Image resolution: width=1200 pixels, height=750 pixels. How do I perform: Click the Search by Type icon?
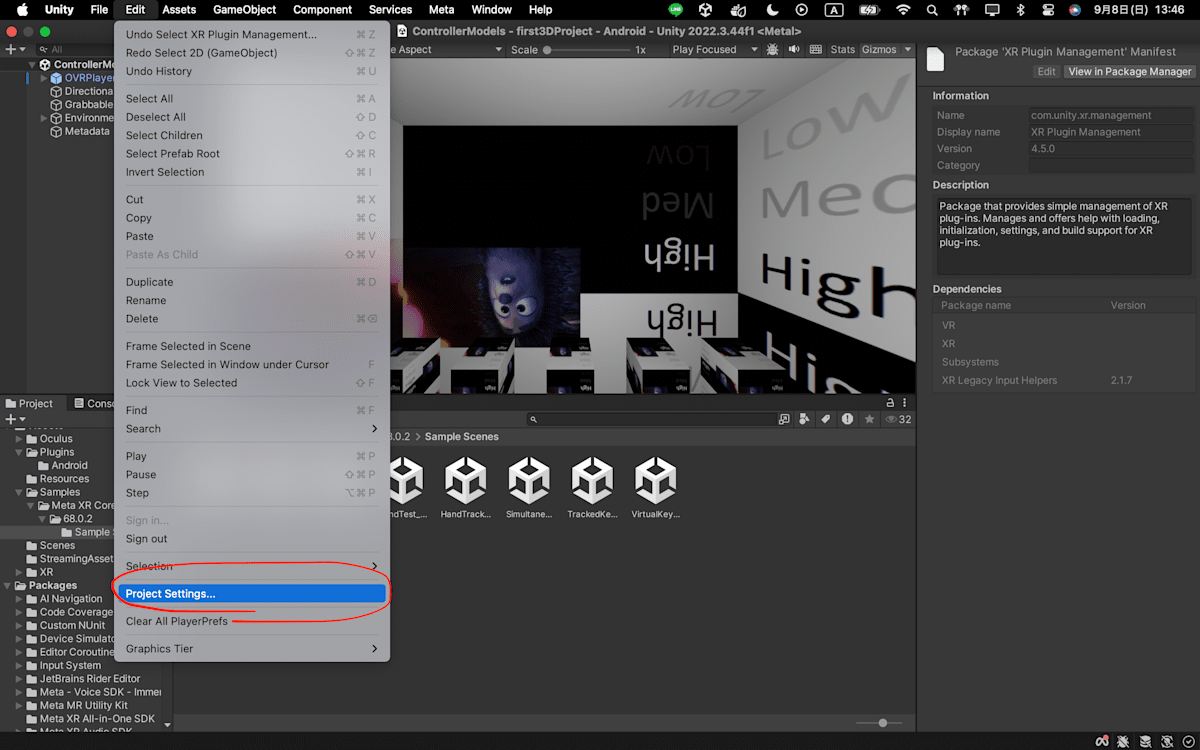point(806,420)
